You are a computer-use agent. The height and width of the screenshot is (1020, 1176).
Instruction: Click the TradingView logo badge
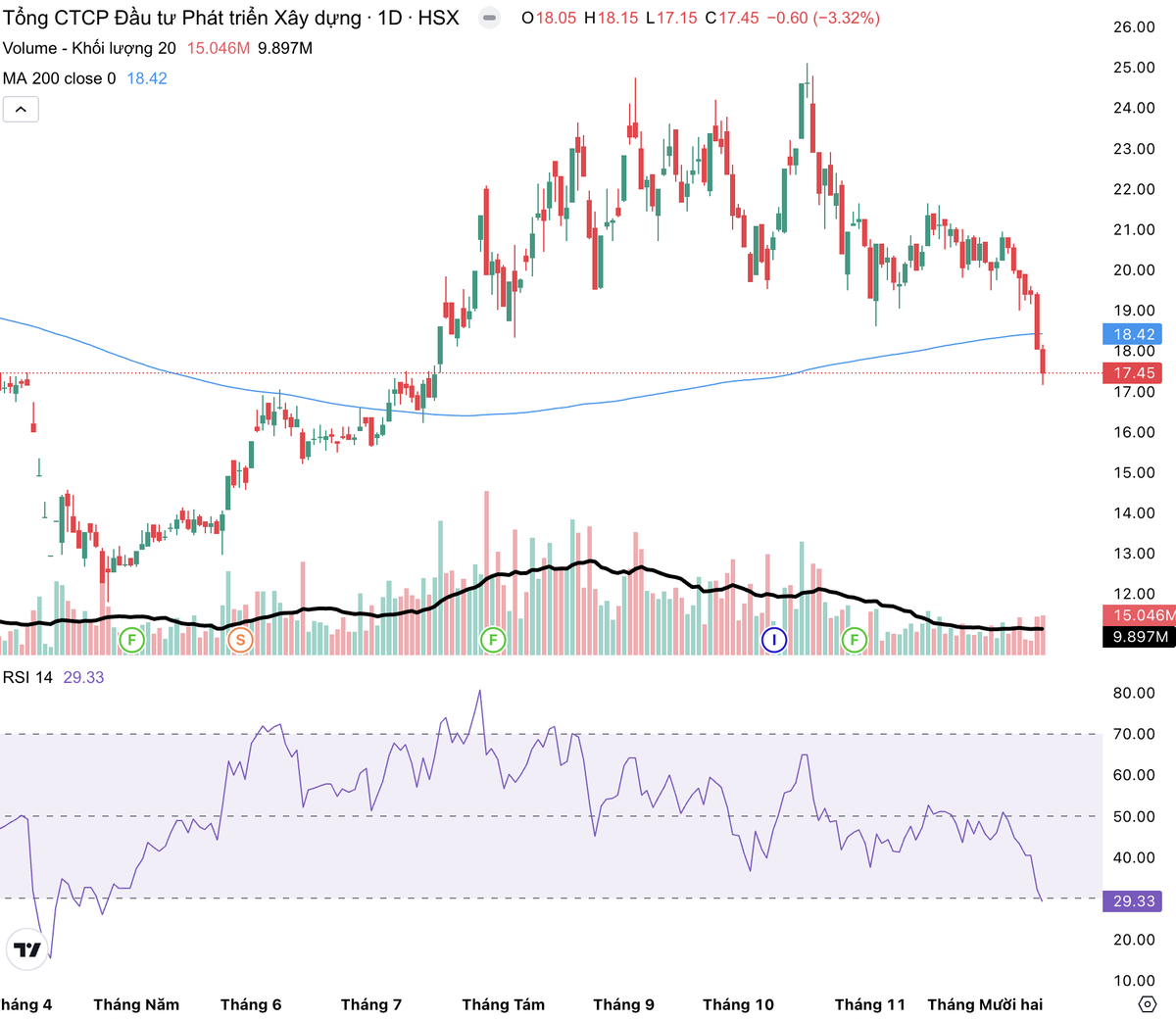click(27, 949)
